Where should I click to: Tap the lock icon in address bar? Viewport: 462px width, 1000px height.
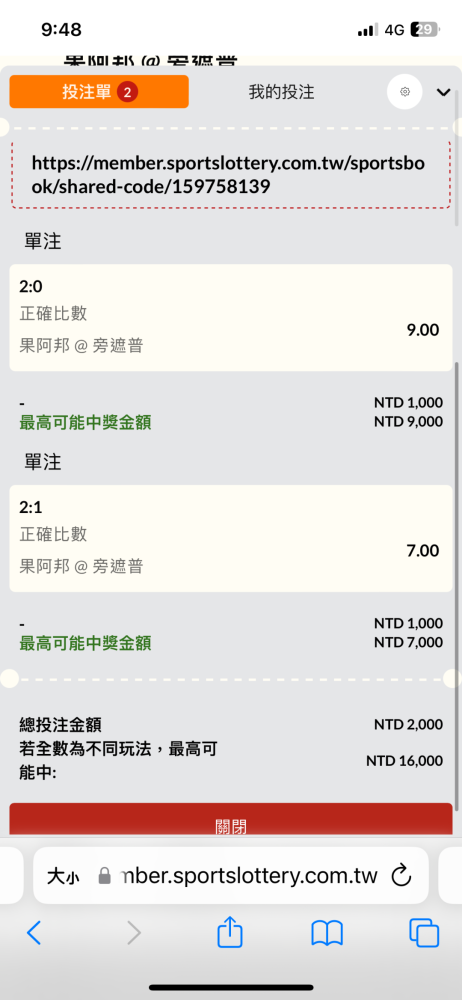point(105,876)
